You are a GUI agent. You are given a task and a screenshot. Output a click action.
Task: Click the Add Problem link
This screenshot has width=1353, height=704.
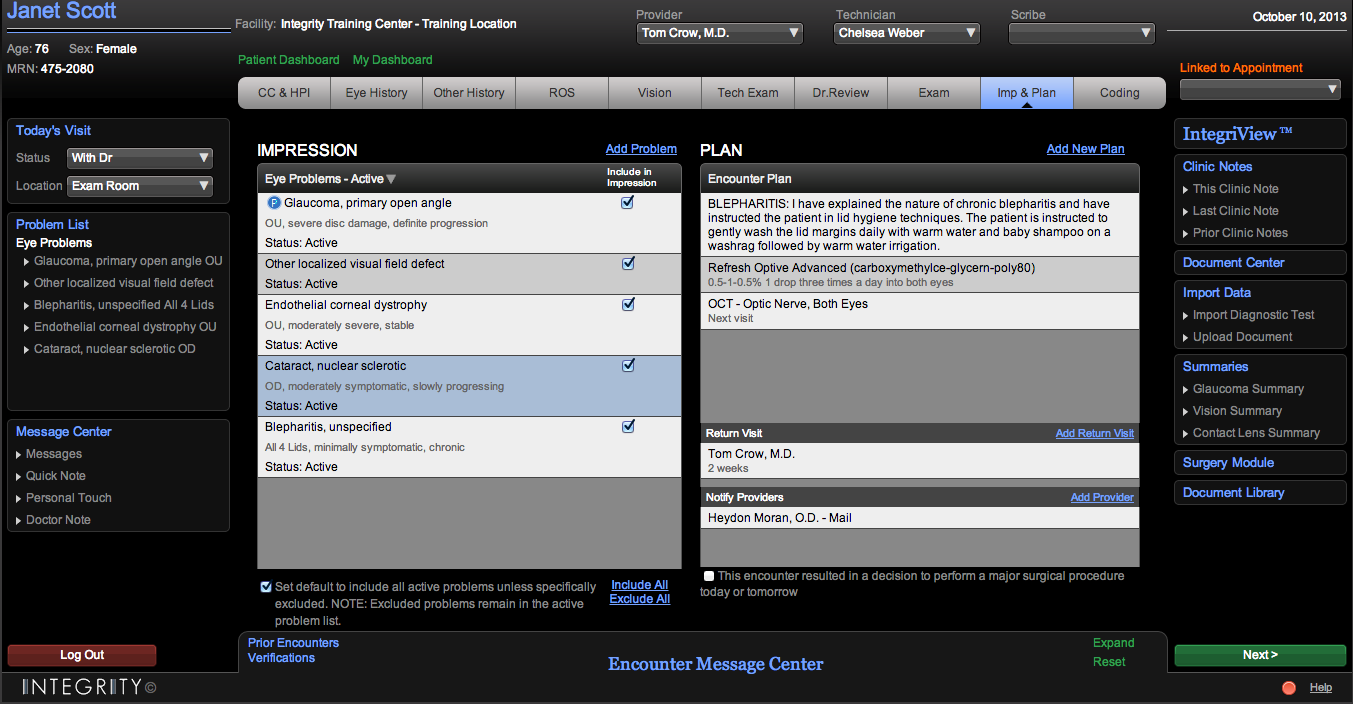641,149
